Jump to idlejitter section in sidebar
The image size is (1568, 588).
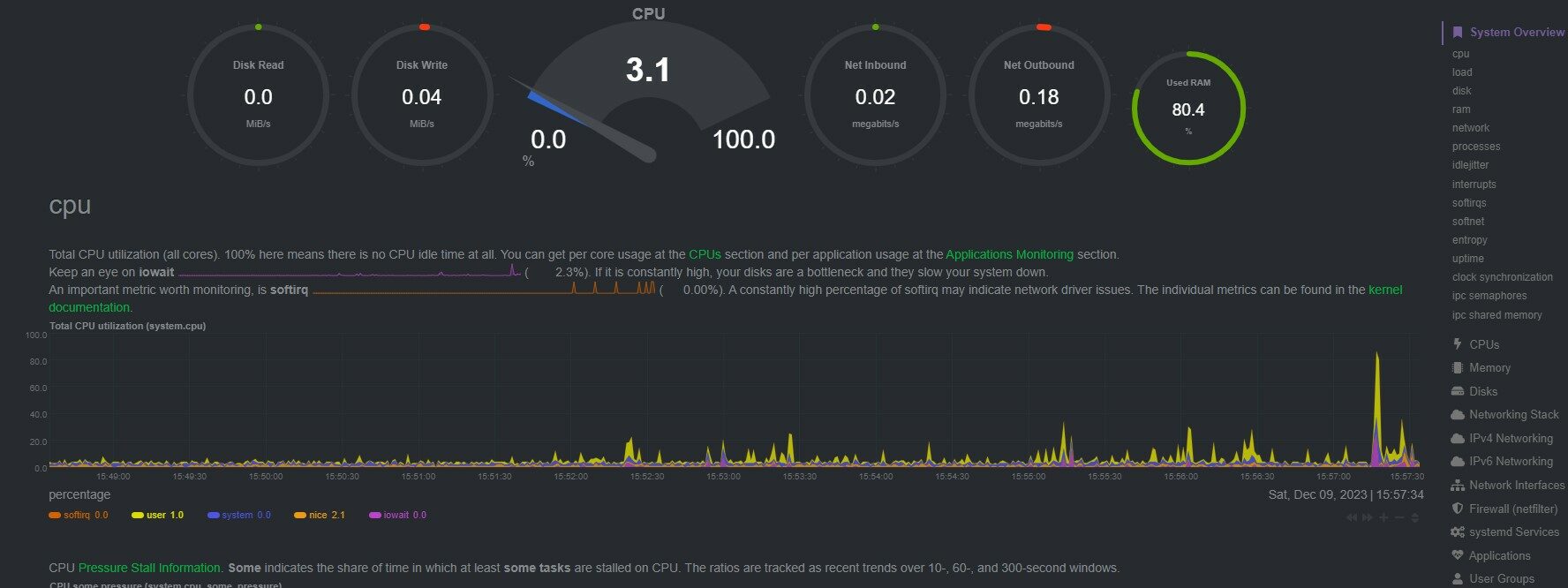[x=1471, y=165]
